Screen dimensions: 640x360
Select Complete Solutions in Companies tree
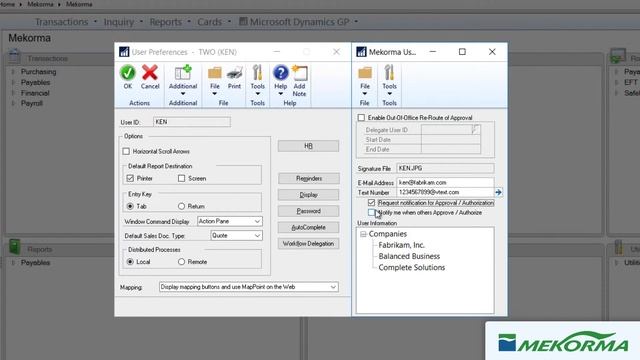pos(412,267)
